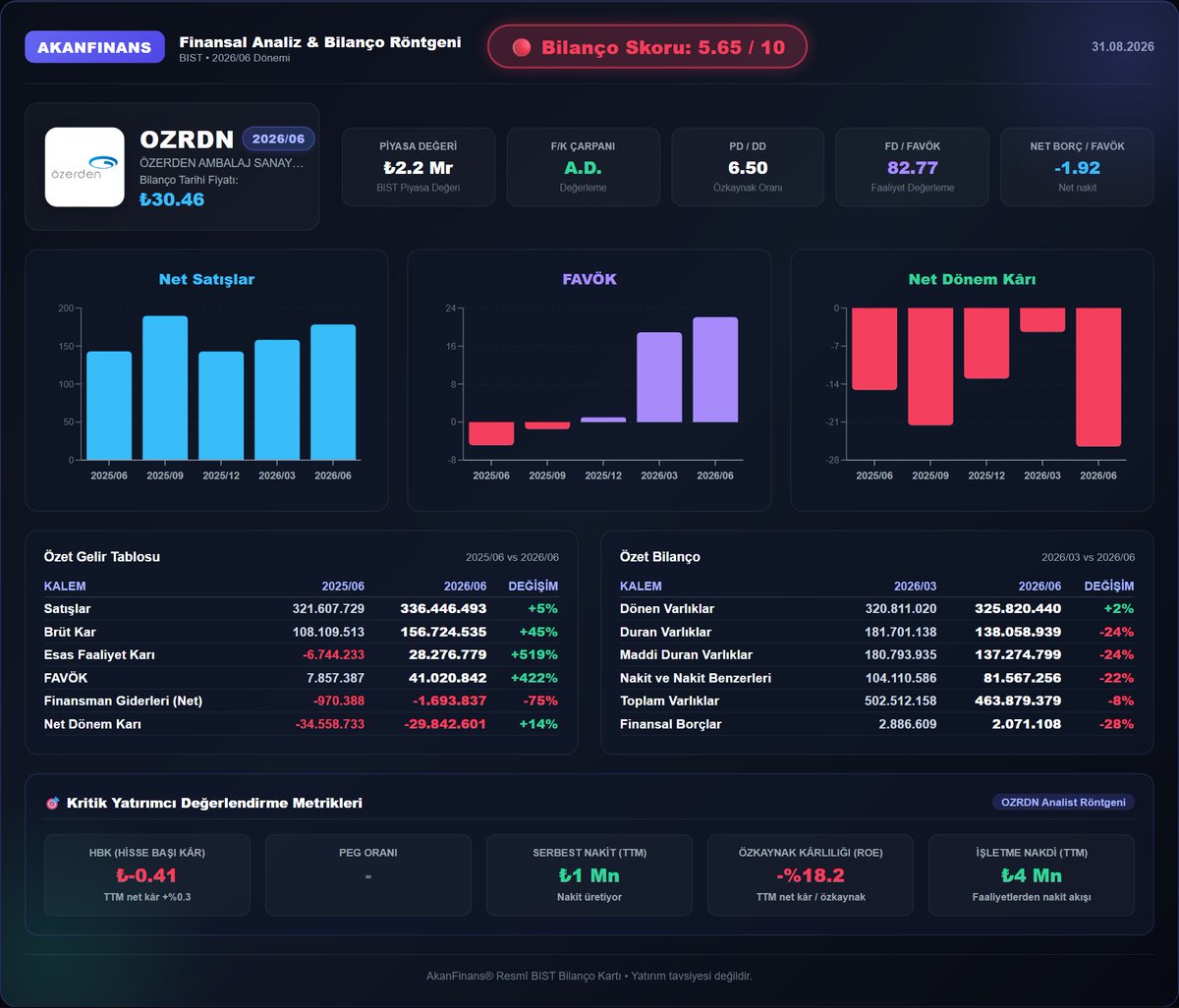This screenshot has height=1008, width=1179.
Task: Click the -24% change for Duran Varlıklar
Action: [1115, 632]
